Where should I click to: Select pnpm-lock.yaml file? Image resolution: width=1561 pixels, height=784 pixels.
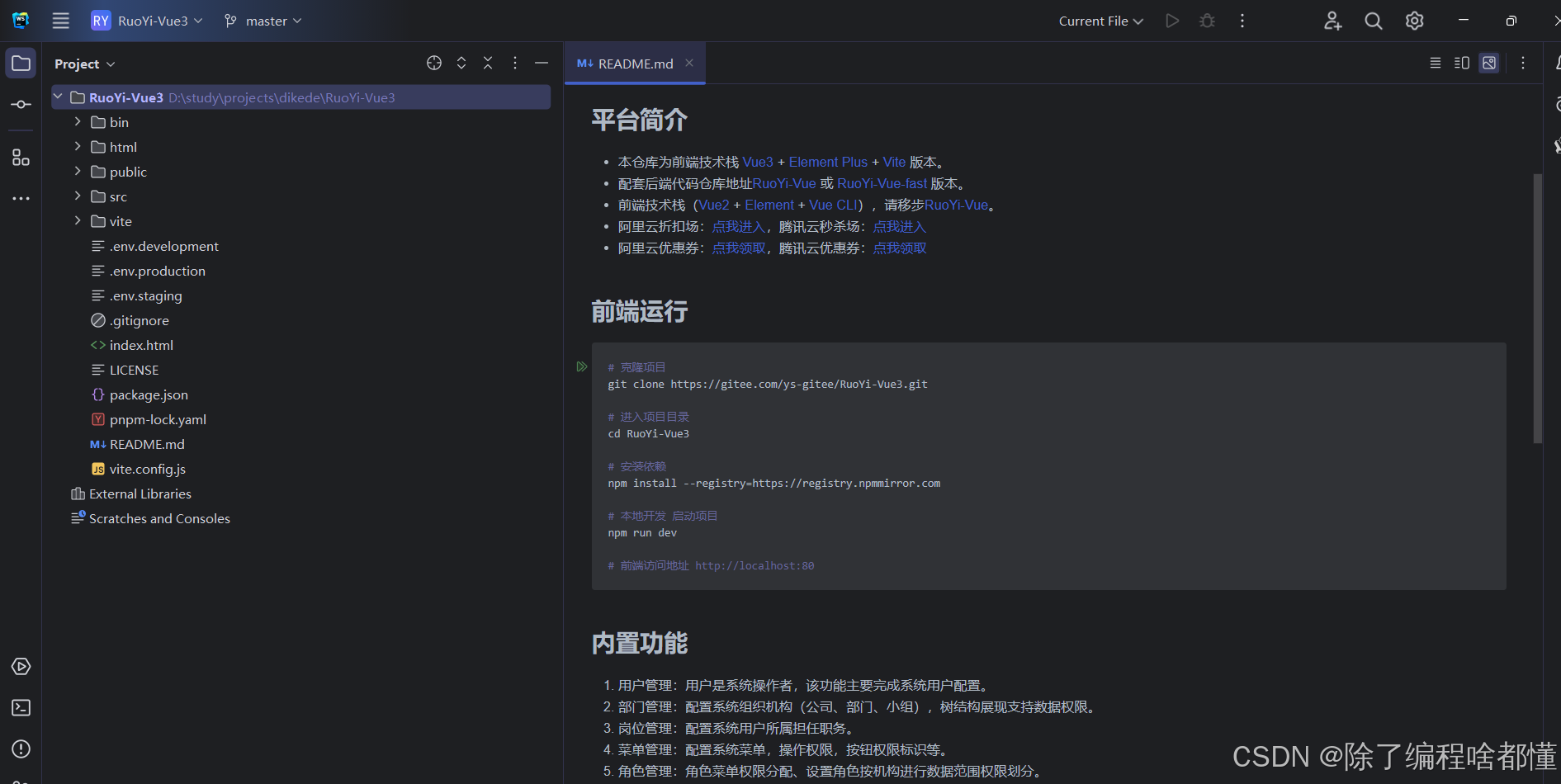[149, 419]
